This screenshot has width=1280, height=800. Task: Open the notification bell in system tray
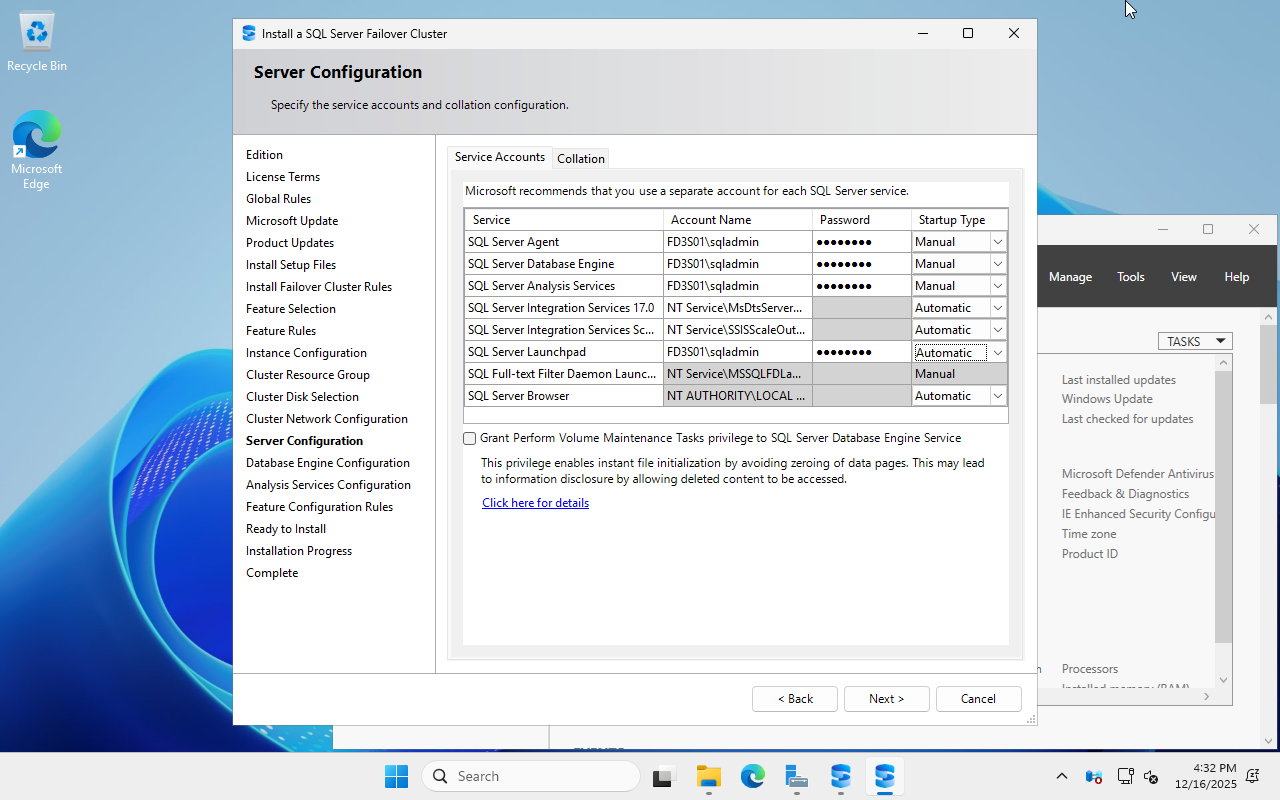[x=1252, y=776]
